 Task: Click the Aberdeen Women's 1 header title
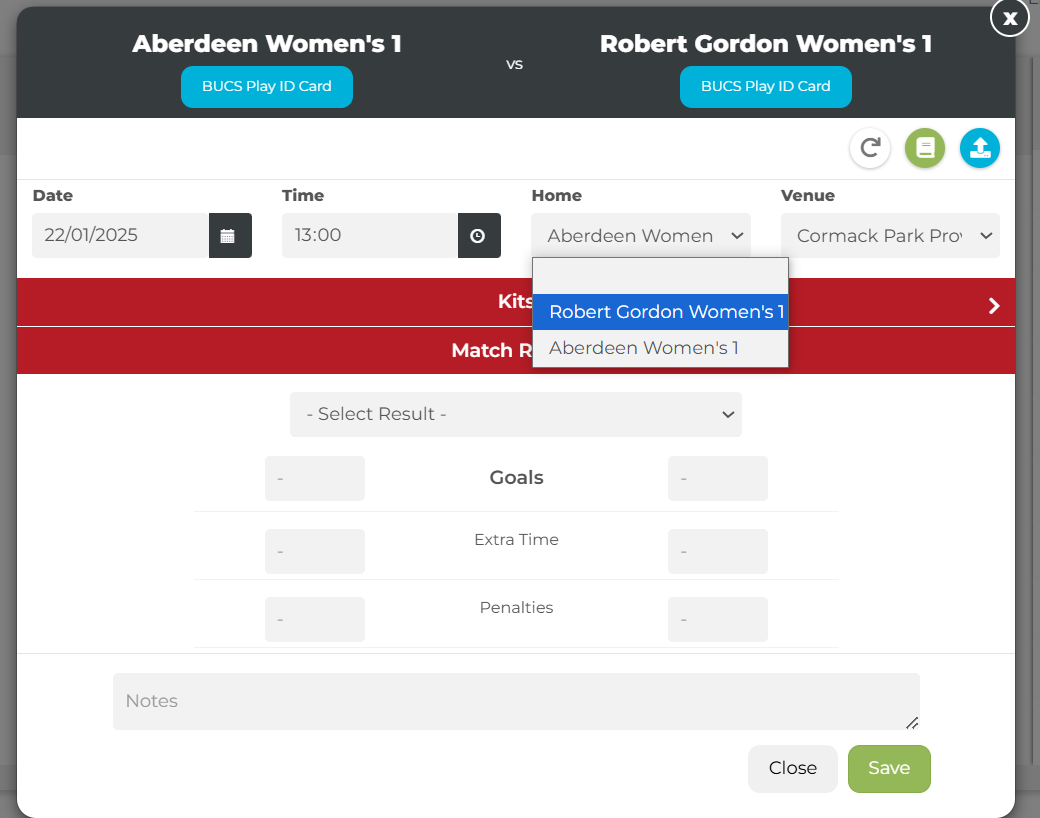pos(267,44)
